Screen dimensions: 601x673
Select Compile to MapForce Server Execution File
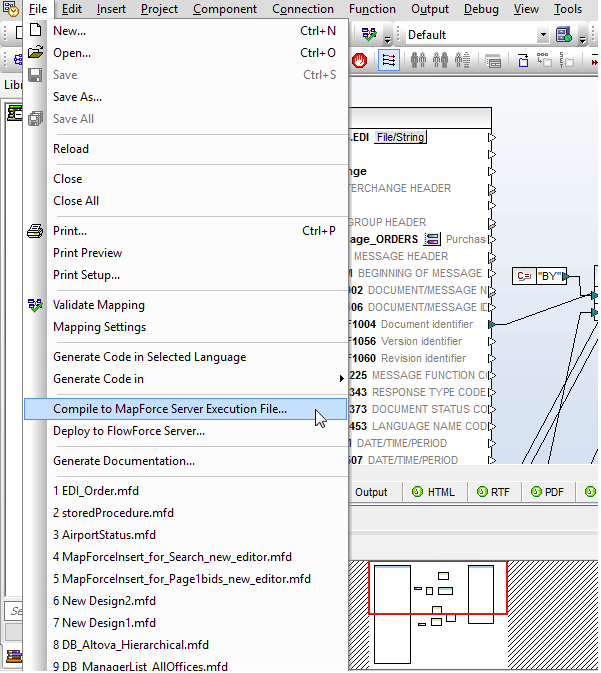pos(185,409)
